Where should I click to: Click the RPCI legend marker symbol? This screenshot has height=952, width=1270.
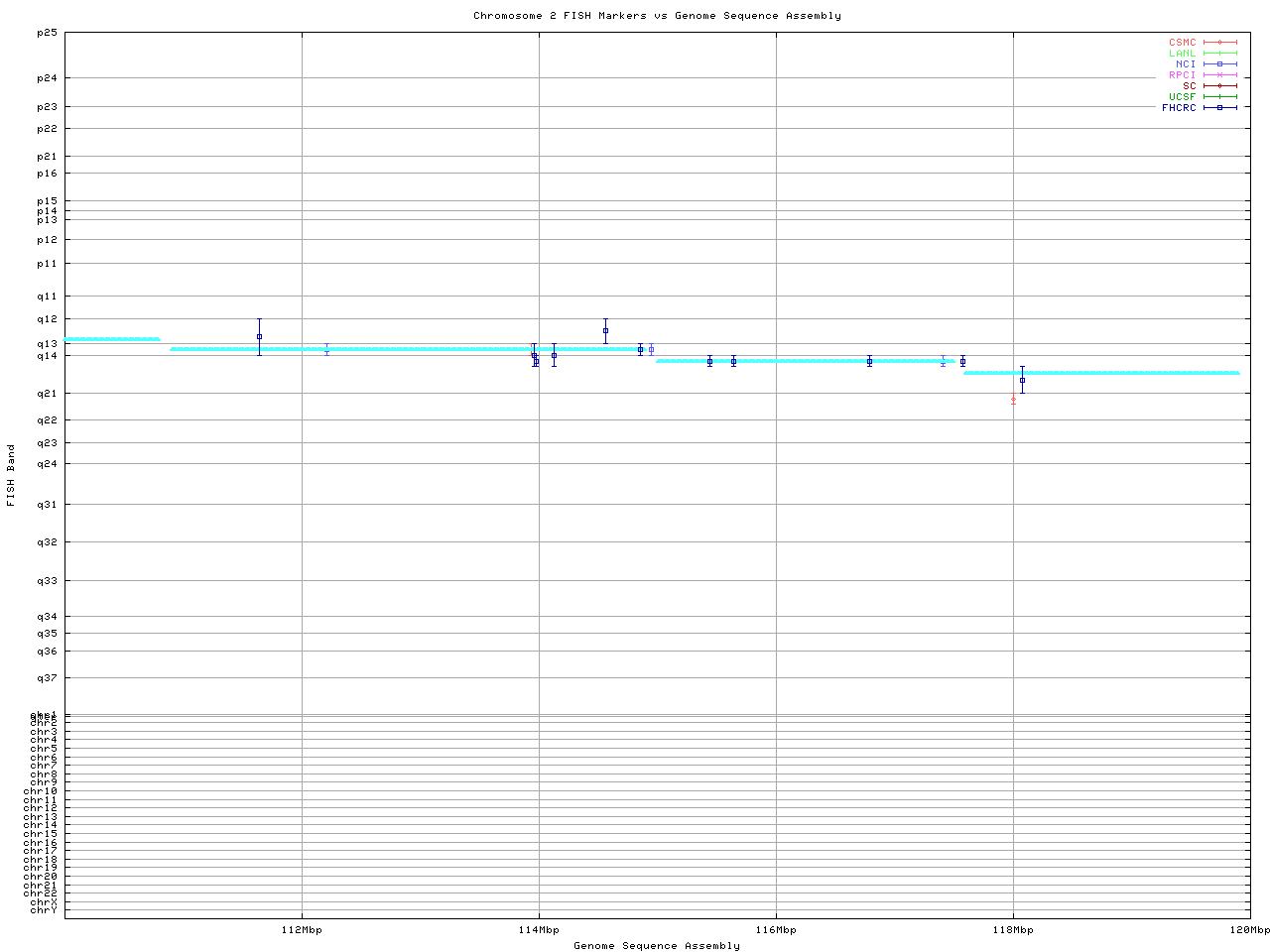coord(1219,75)
